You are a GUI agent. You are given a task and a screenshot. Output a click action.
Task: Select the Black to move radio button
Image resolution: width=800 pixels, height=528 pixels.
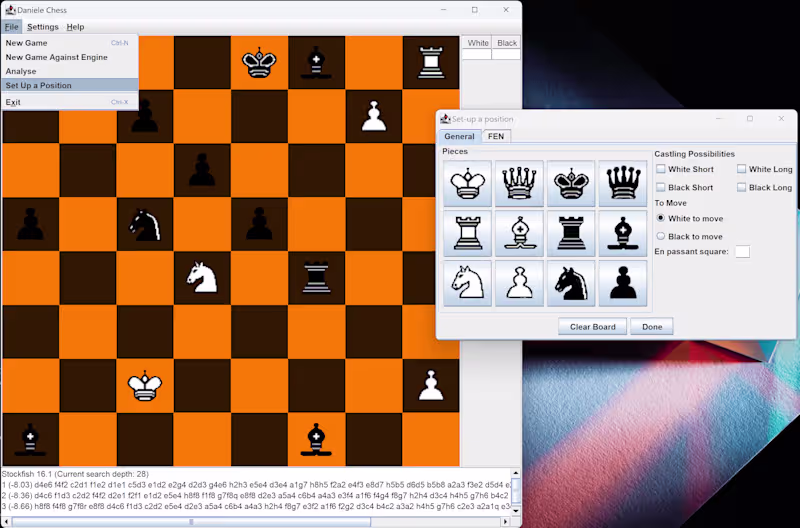pyautogui.click(x=661, y=236)
